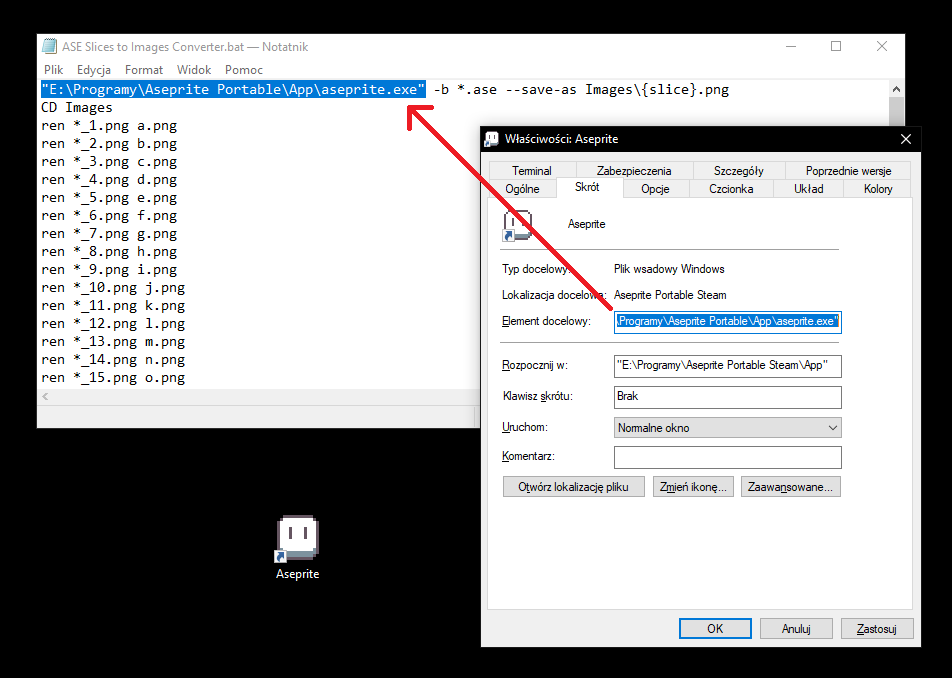Open the Edycja menu in Notatnik
Image resolution: width=952 pixels, height=678 pixels.
pos(94,70)
